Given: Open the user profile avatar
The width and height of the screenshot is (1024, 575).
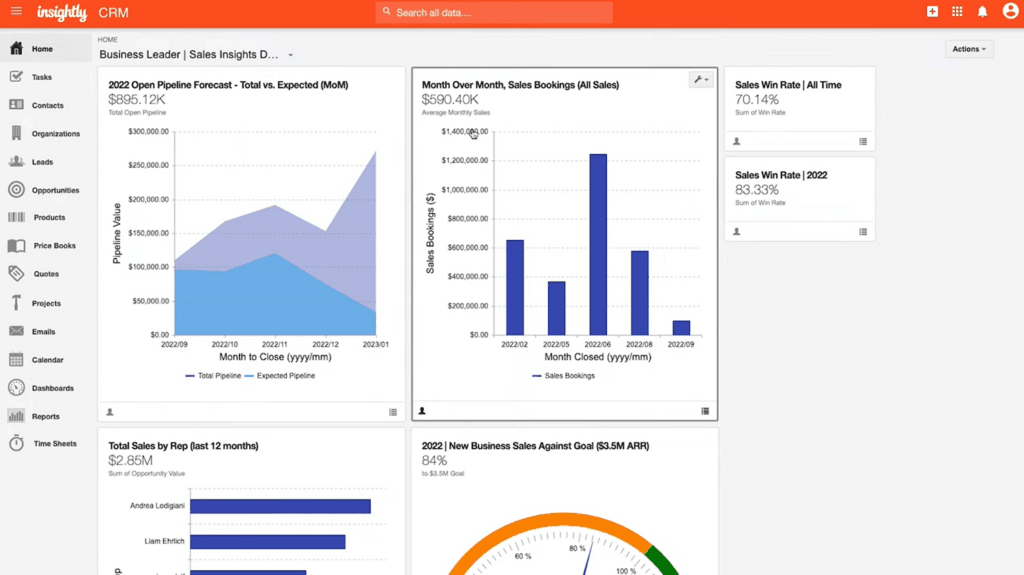Looking at the screenshot, I should (x=1010, y=11).
